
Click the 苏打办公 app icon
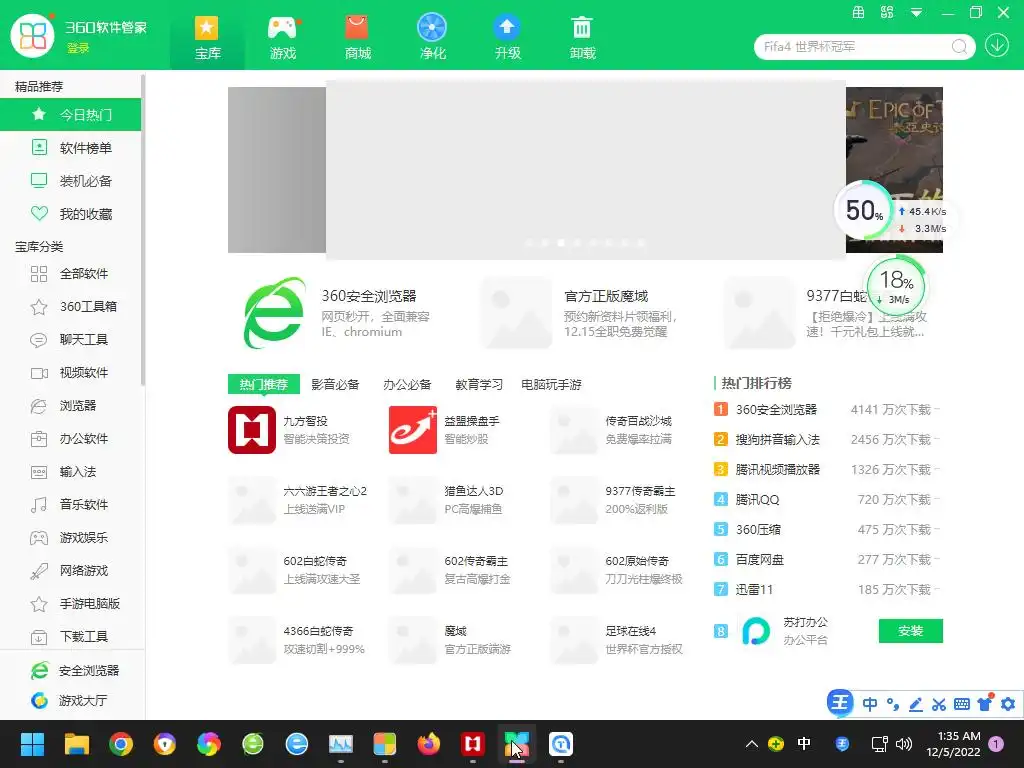point(756,631)
